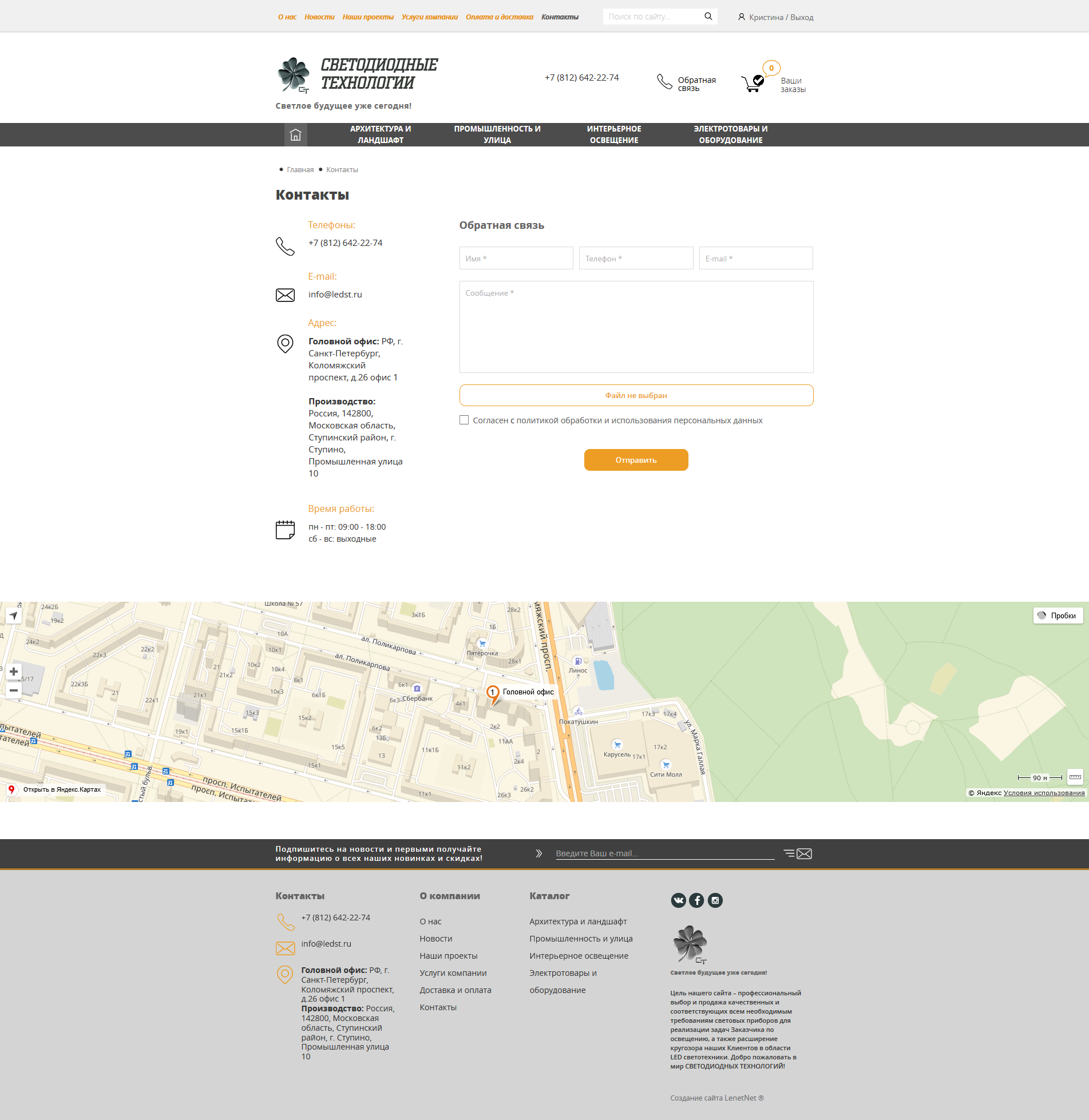Click the search magnifier icon
The width and height of the screenshot is (1089, 1120).
click(708, 17)
